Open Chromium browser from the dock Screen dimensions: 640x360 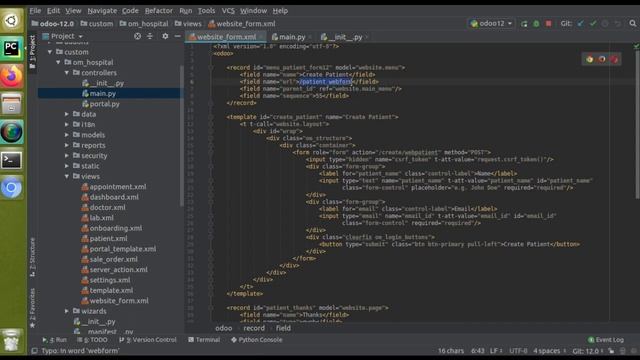click(11, 188)
